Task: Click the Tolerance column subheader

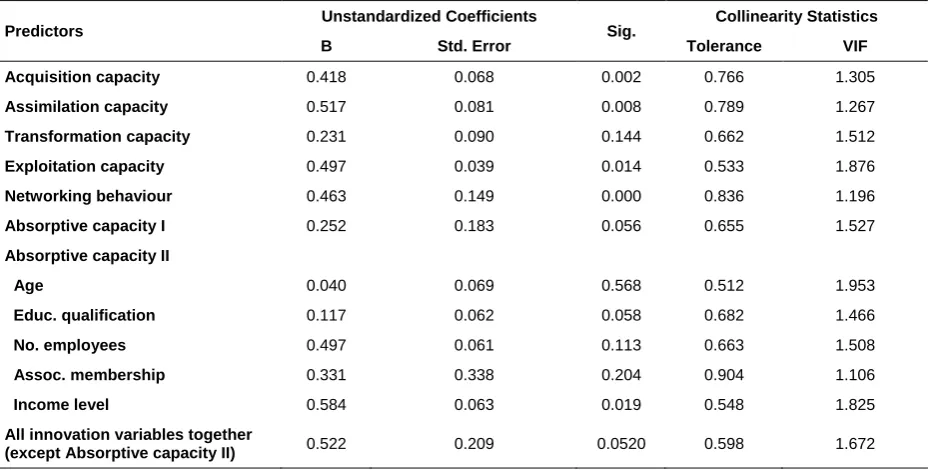Action: 724,46
